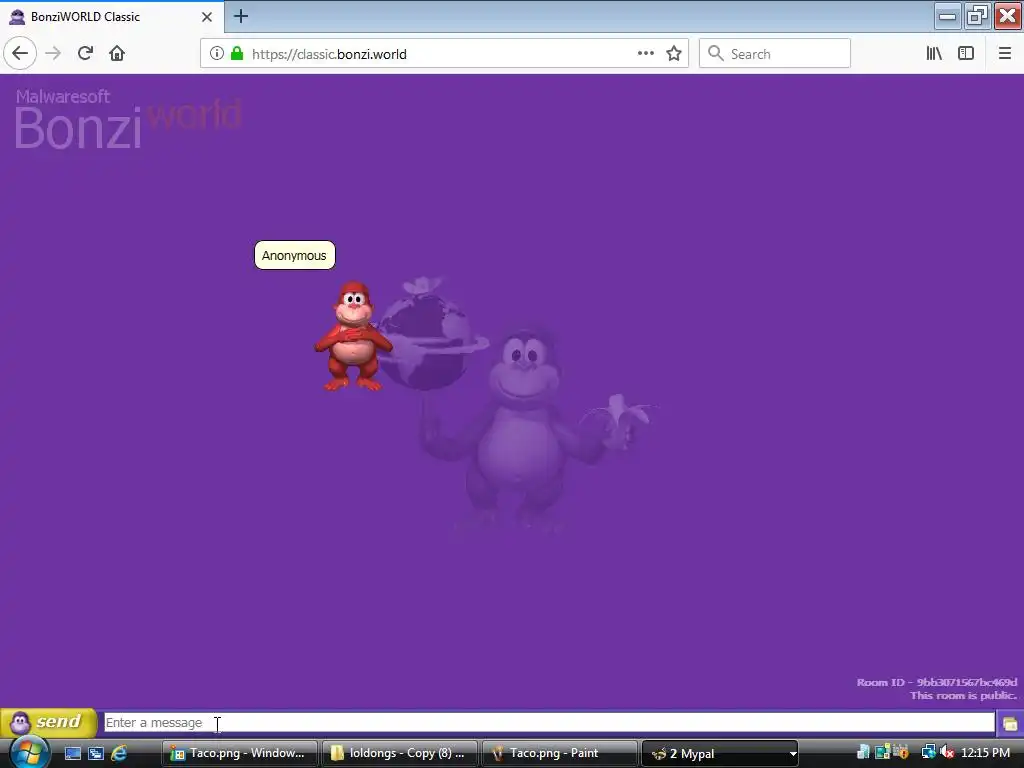Close the BonziWORLD Classic tab
This screenshot has width=1024, height=768.
click(x=207, y=17)
